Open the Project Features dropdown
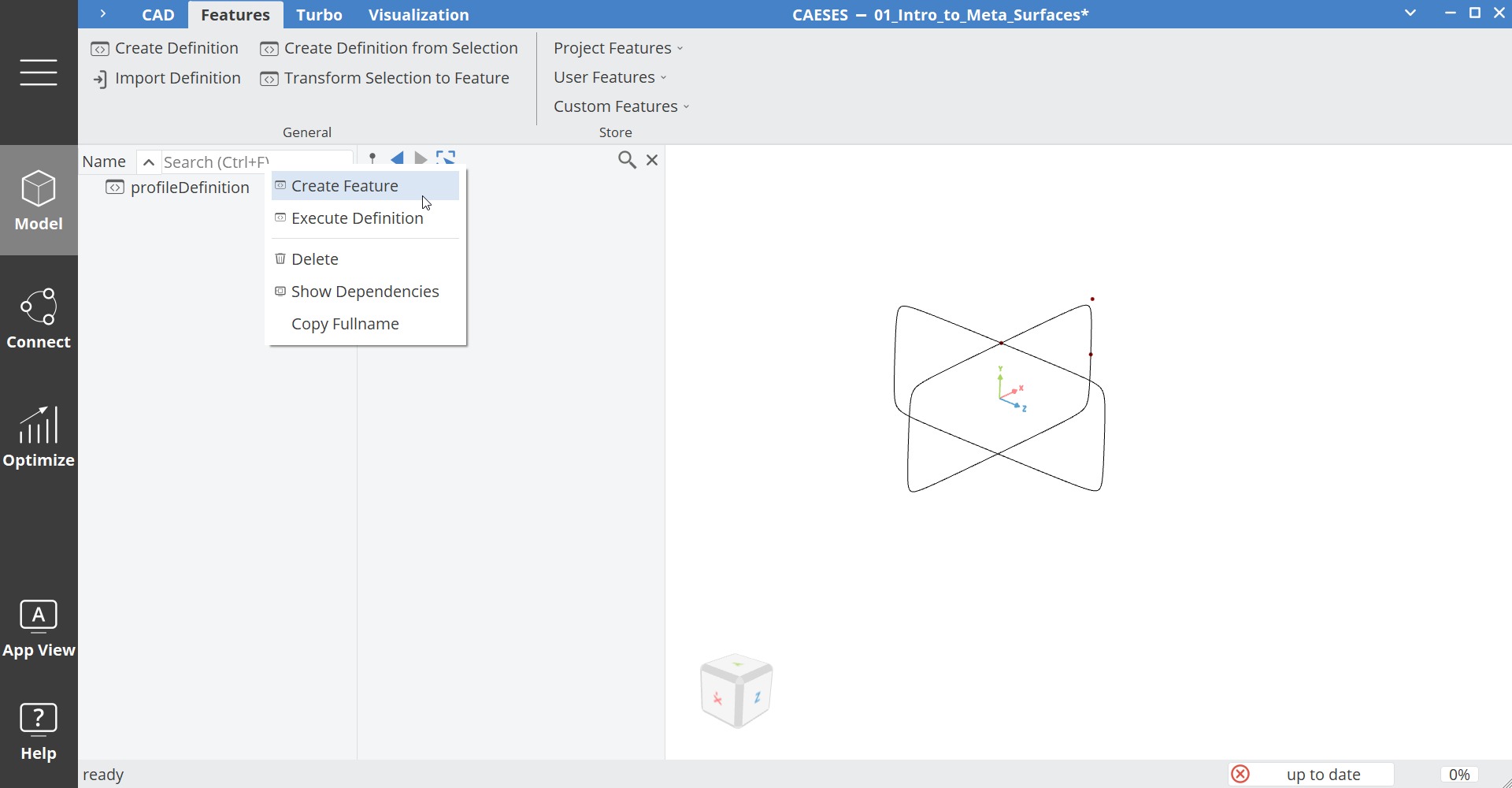The width and height of the screenshot is (1512, 788). click(617, 48)
